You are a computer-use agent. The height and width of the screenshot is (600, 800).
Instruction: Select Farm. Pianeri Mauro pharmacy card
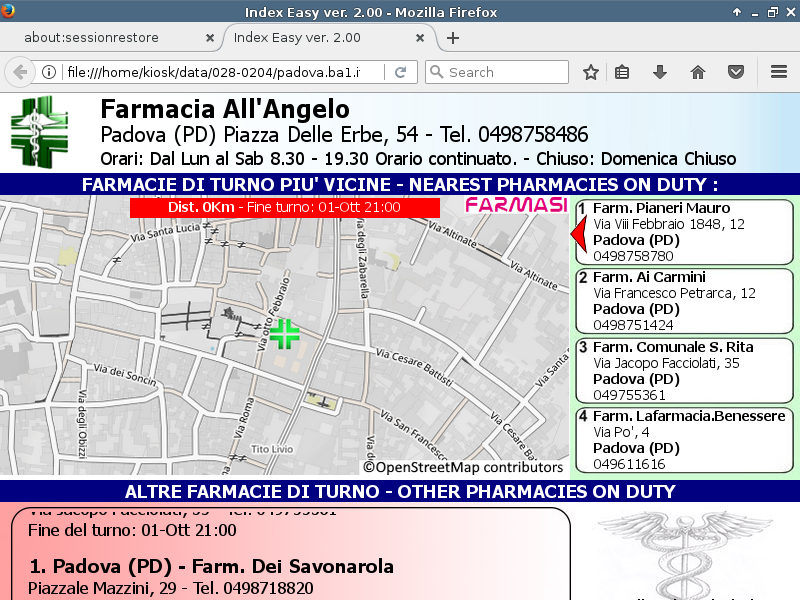(684, 232)
